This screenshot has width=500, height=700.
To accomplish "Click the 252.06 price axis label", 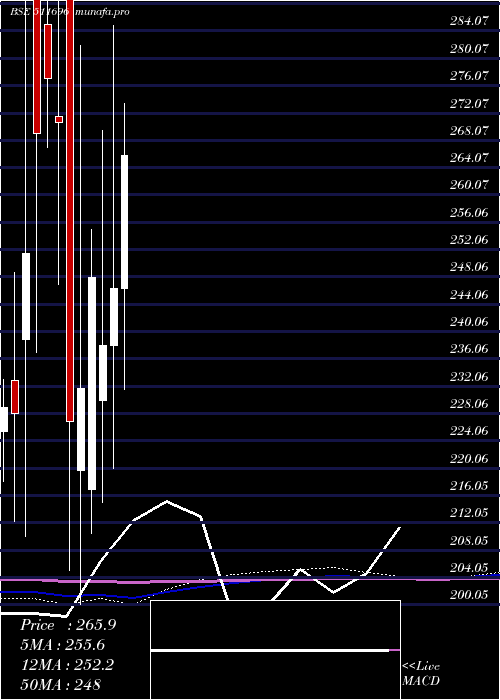I will 469,240.
